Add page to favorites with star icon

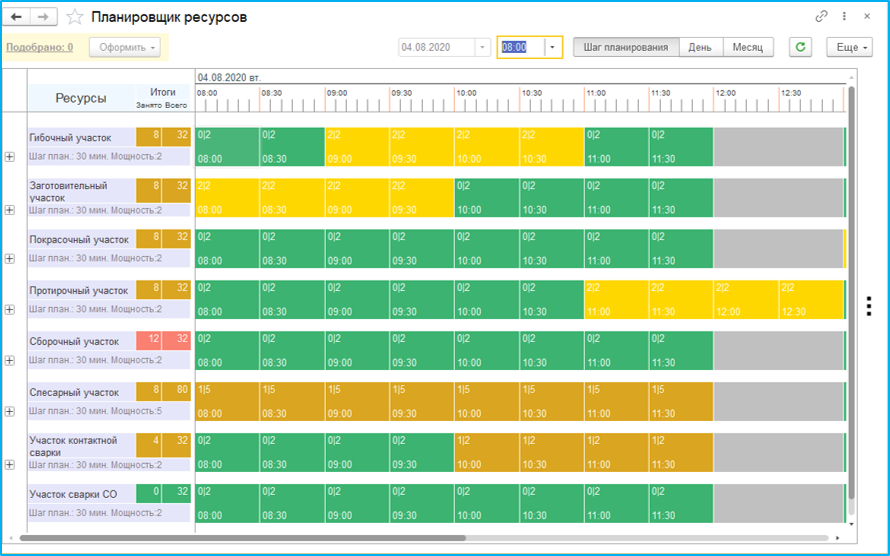coord(75,17)
